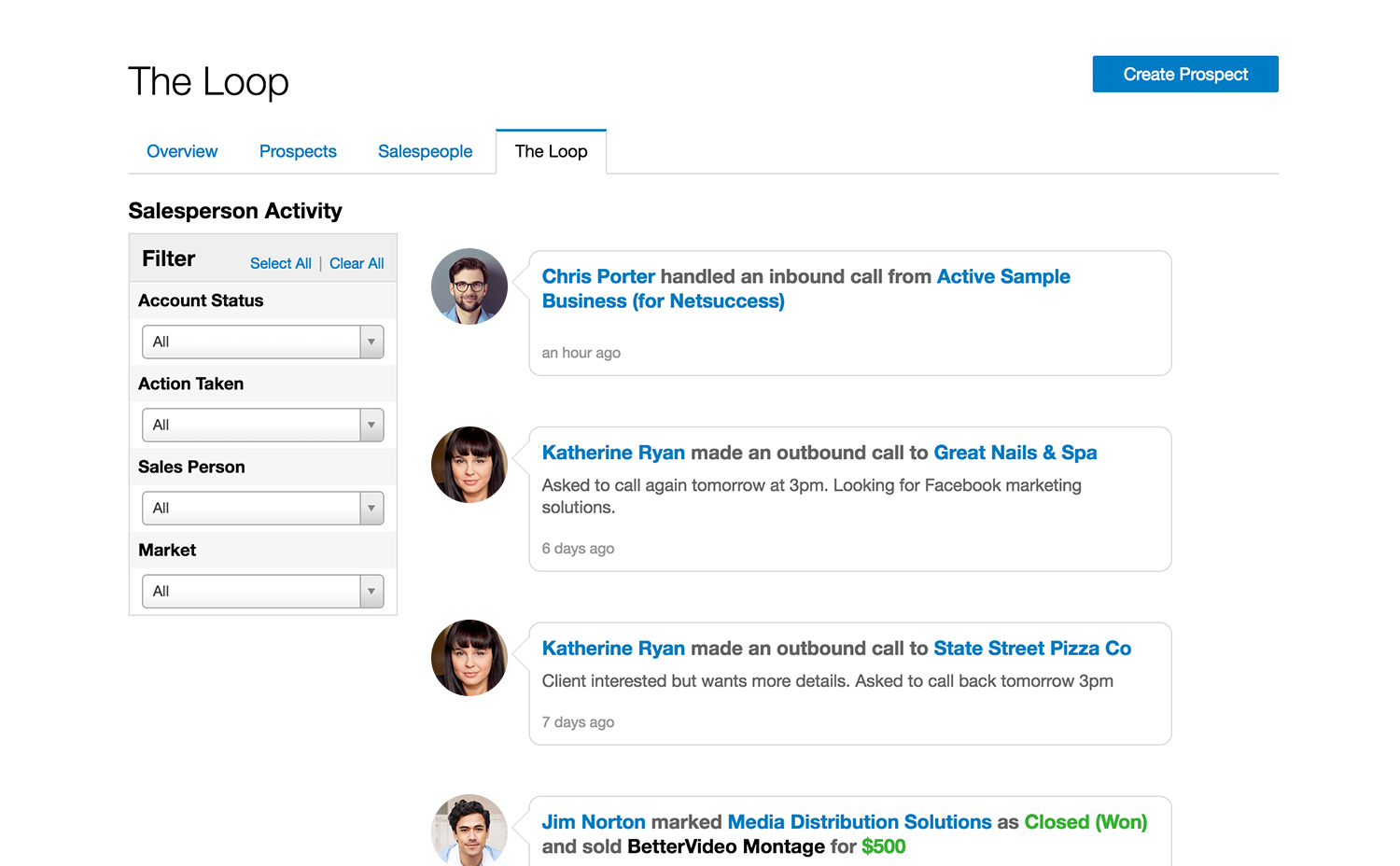Open the Action Taken dropdown
The image size is (1400, 866).
tap(262, 425)
